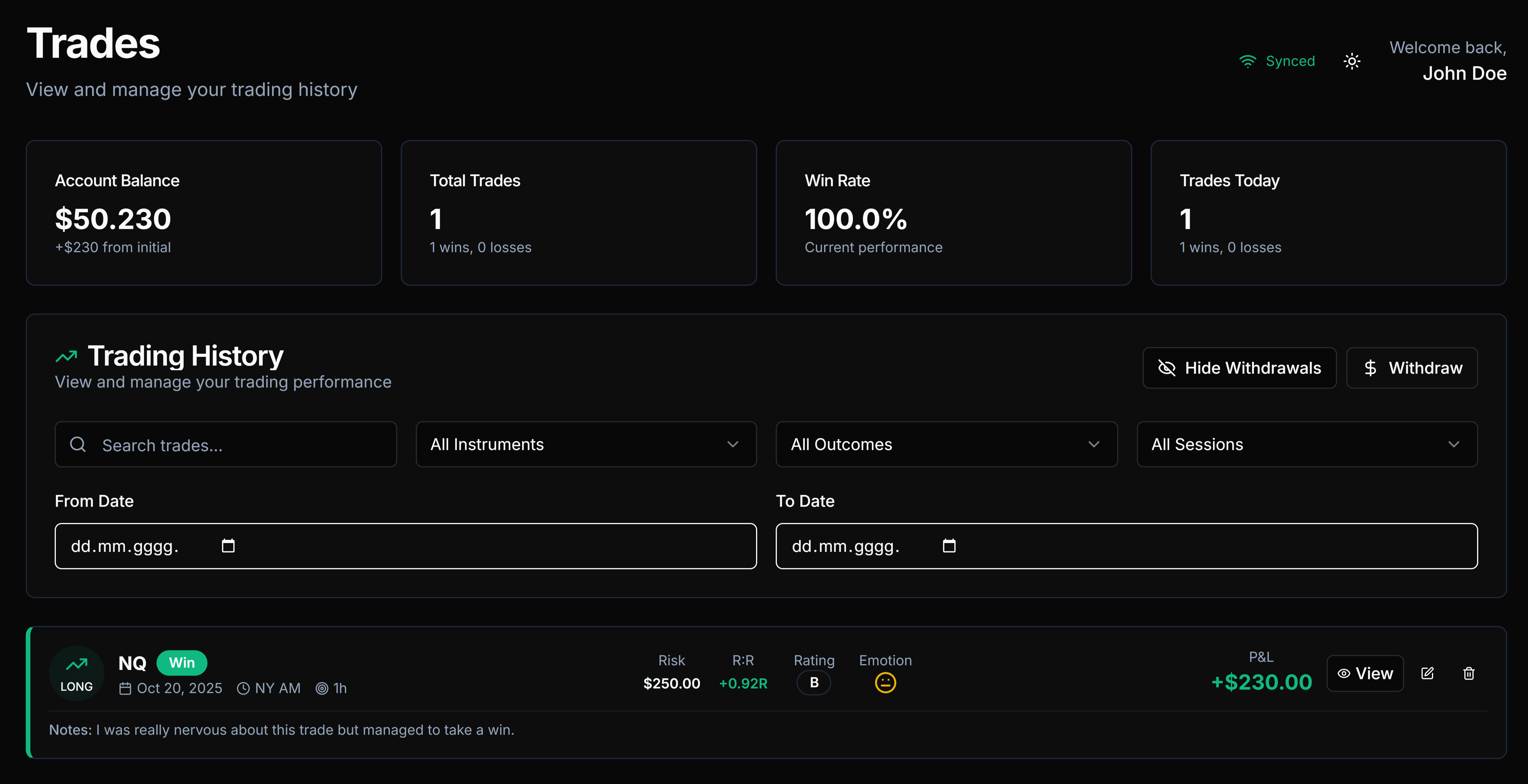The height and width of the screenshot is (784, 1528).
Task: Click the 100.0% win rate value
Action: [x=855, y=219]
